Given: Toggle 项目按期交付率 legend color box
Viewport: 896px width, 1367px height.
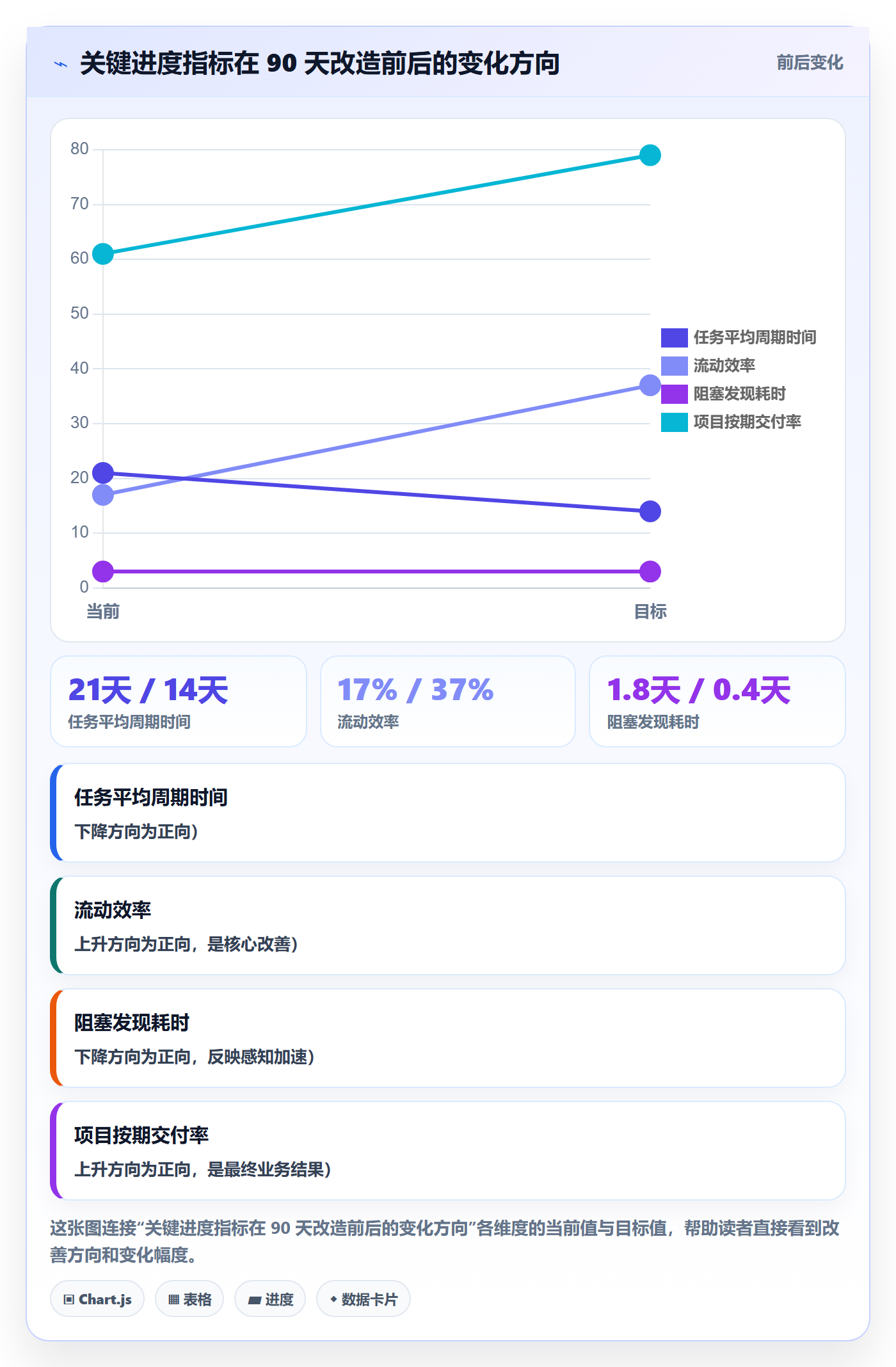Looking at the screenshot, I should pos(674,422).
